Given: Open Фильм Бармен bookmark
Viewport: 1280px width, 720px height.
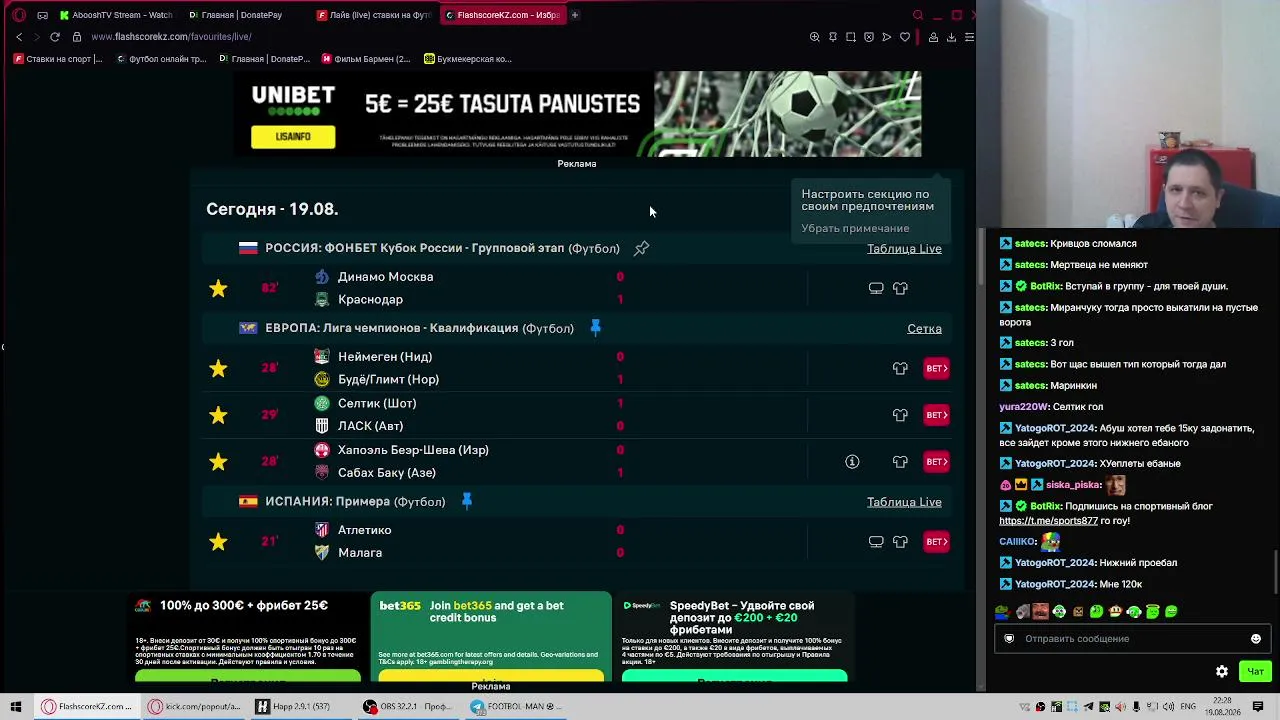Looking at the screenshot, I should click(x=366, y=59).
